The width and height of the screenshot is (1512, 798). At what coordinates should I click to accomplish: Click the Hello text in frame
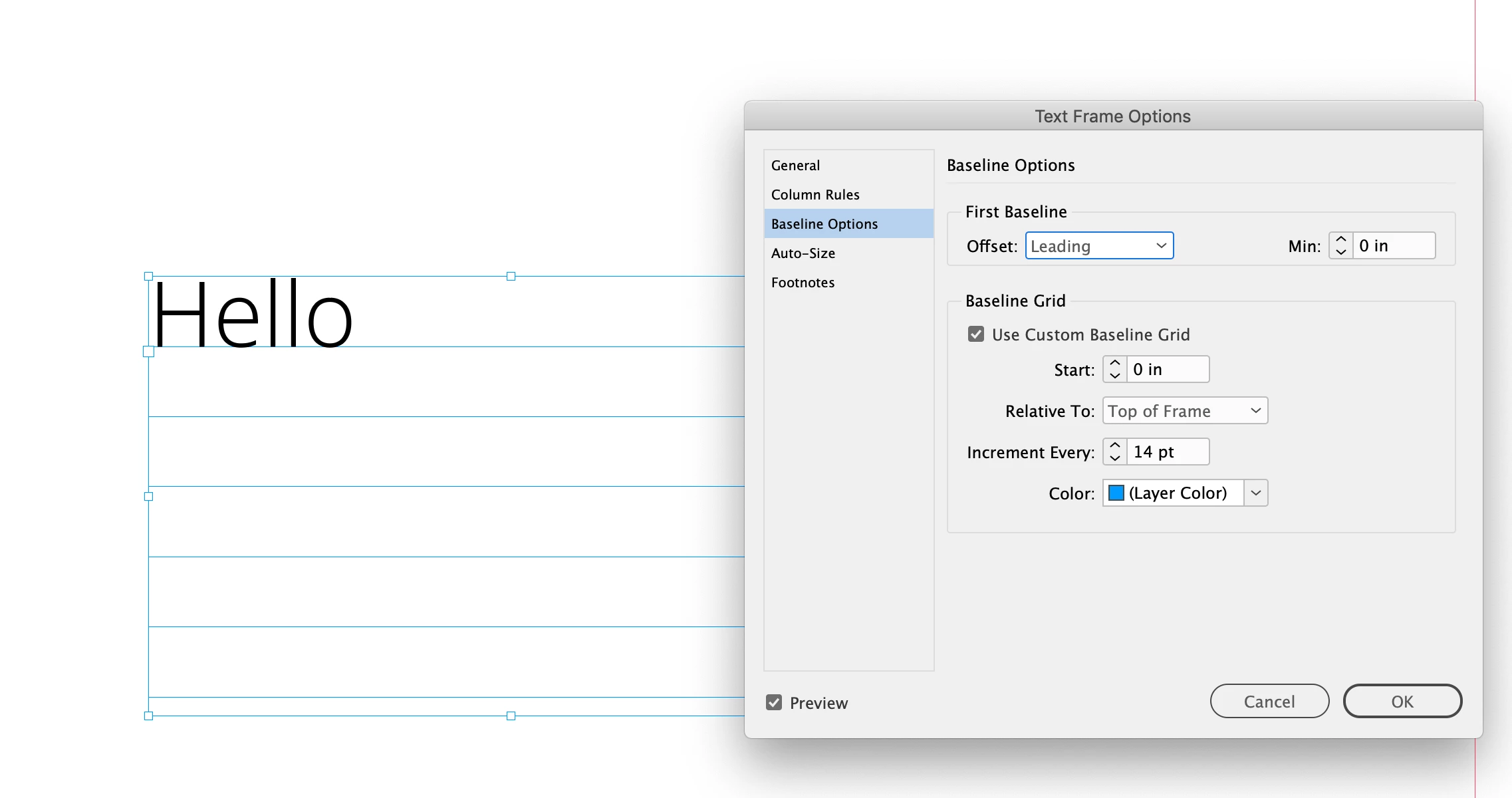pos(253,316)
